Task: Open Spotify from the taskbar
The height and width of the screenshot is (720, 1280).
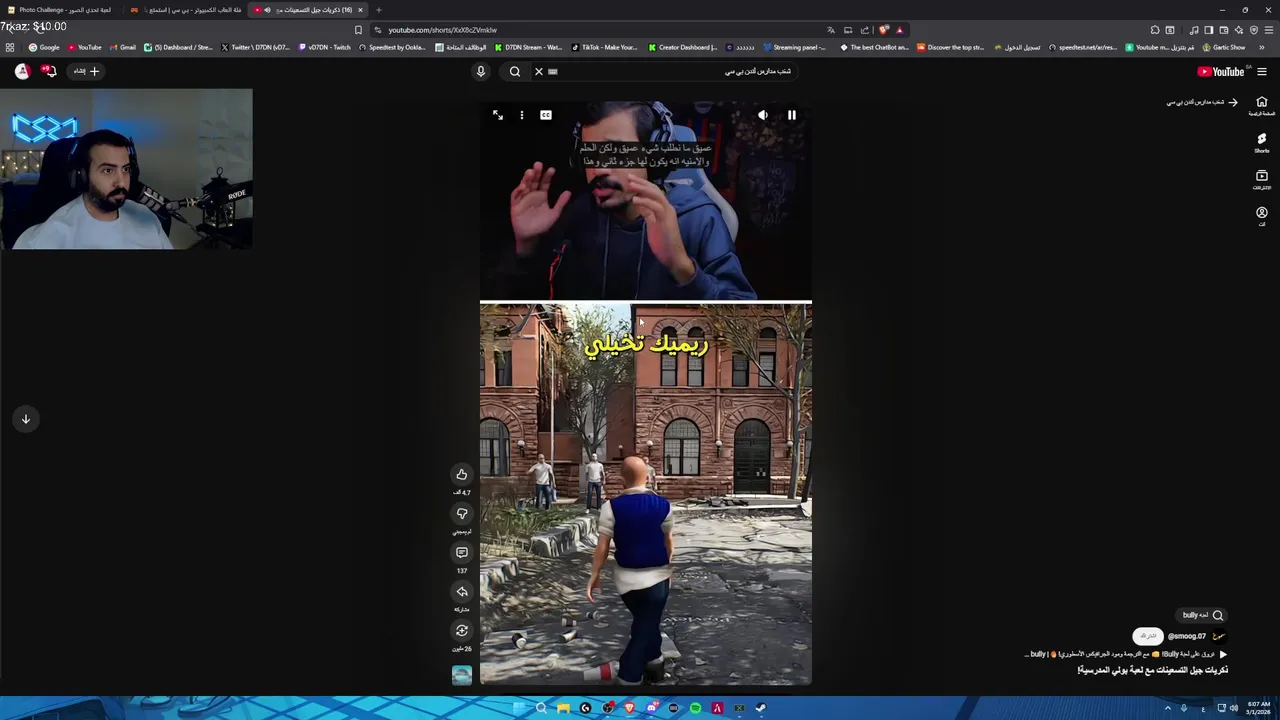Action: click(695, 708)
